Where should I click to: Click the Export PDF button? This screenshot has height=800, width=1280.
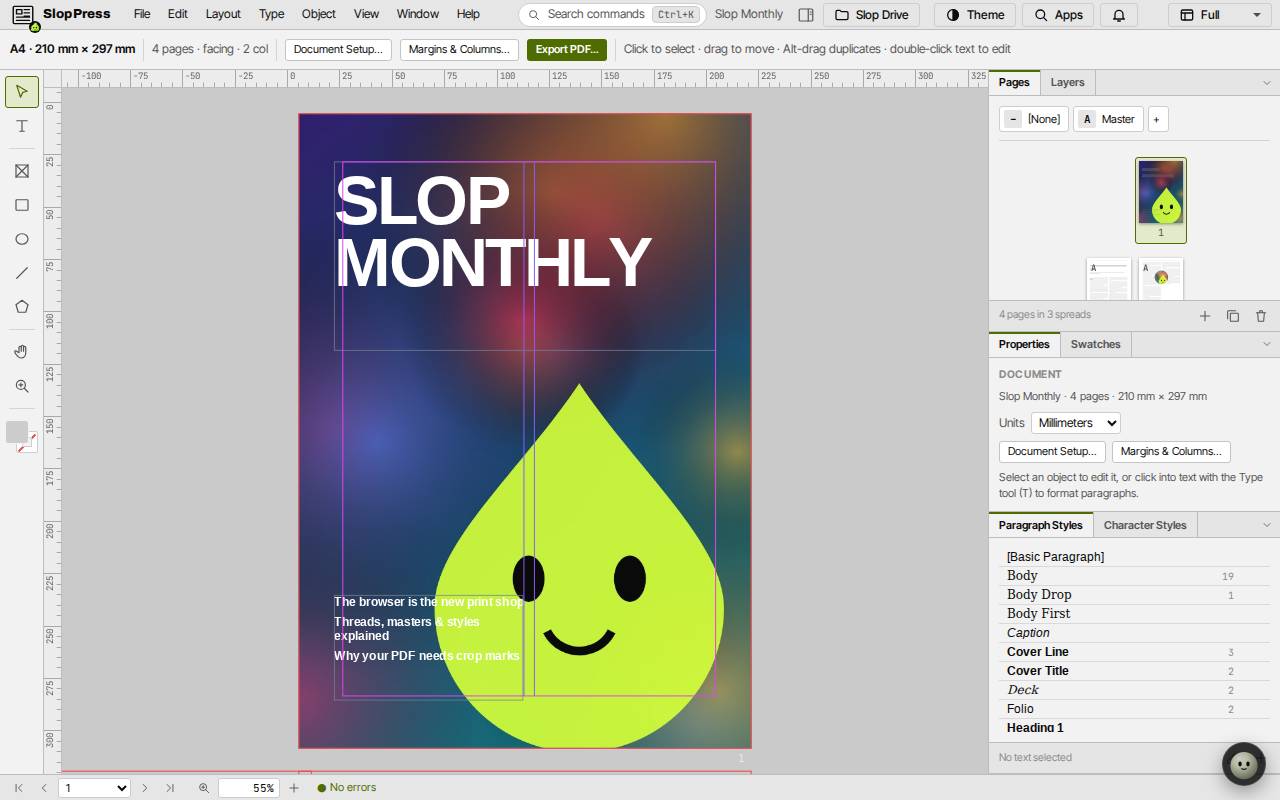pyautogui.click(x=567, y=49)
